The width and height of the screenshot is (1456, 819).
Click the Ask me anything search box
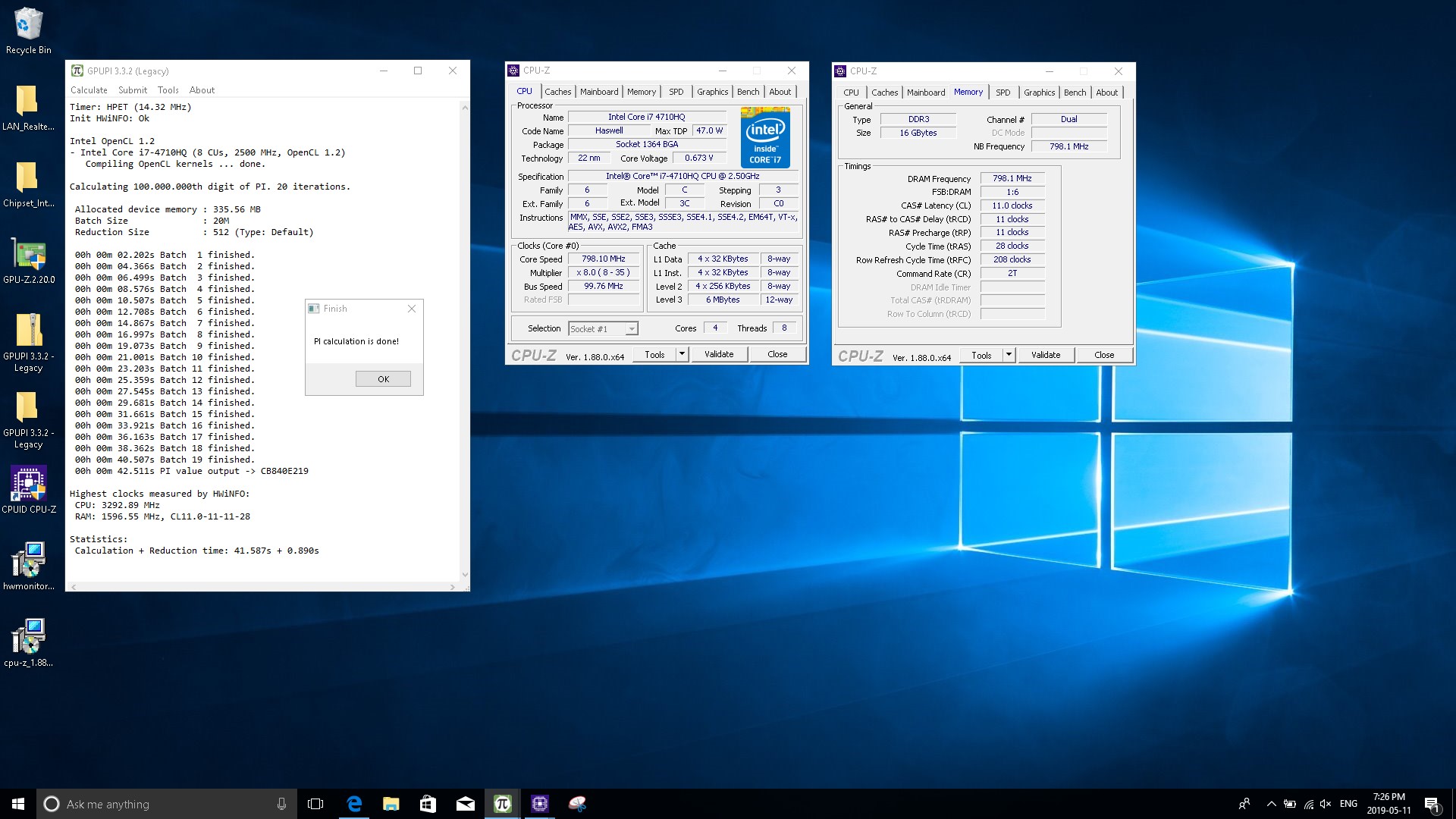click(165, 804)
